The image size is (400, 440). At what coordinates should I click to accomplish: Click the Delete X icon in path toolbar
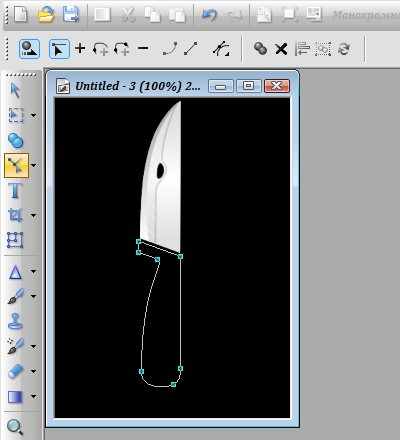(281, 49)
